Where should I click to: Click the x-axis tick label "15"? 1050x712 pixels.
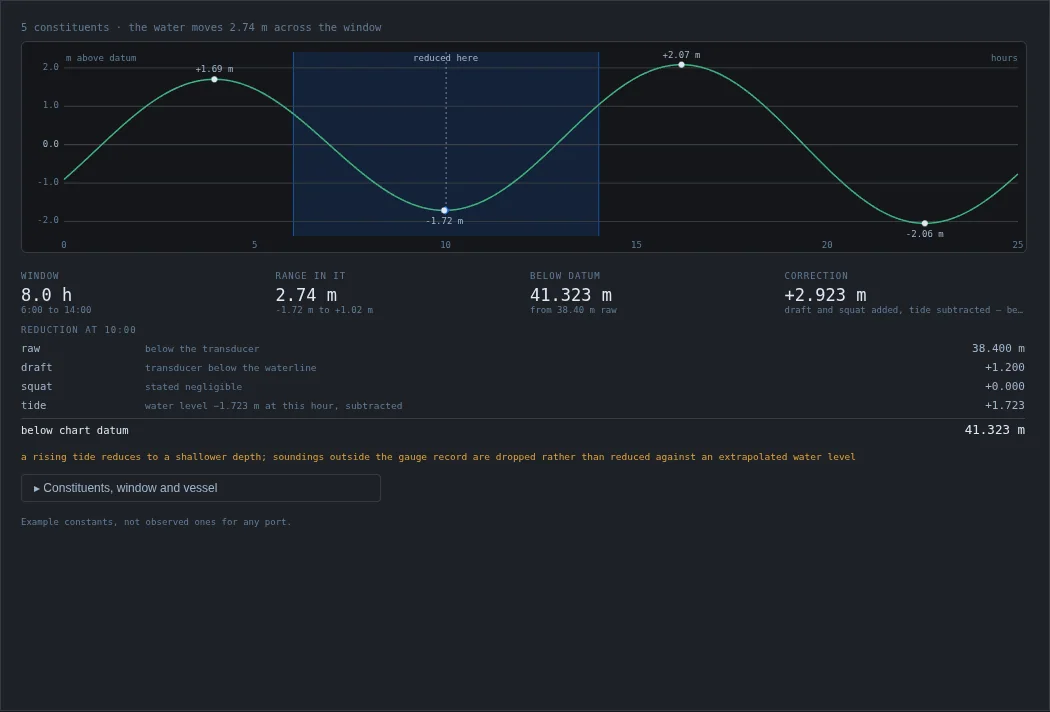[x=636, y=245]
